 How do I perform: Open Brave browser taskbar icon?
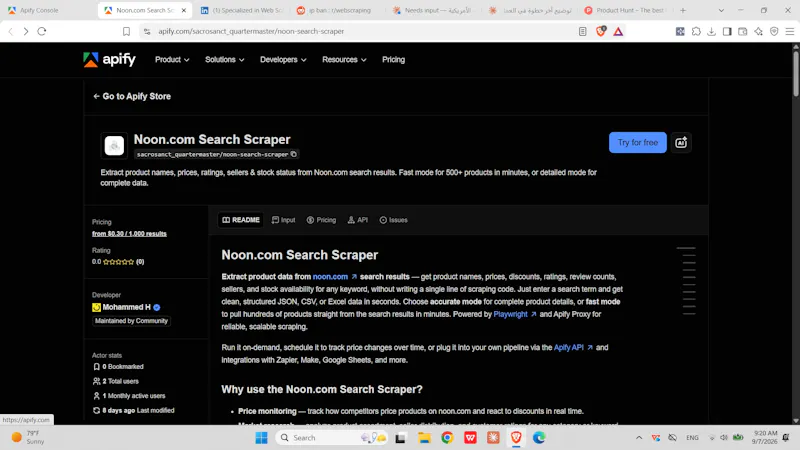tap(516, 438)
